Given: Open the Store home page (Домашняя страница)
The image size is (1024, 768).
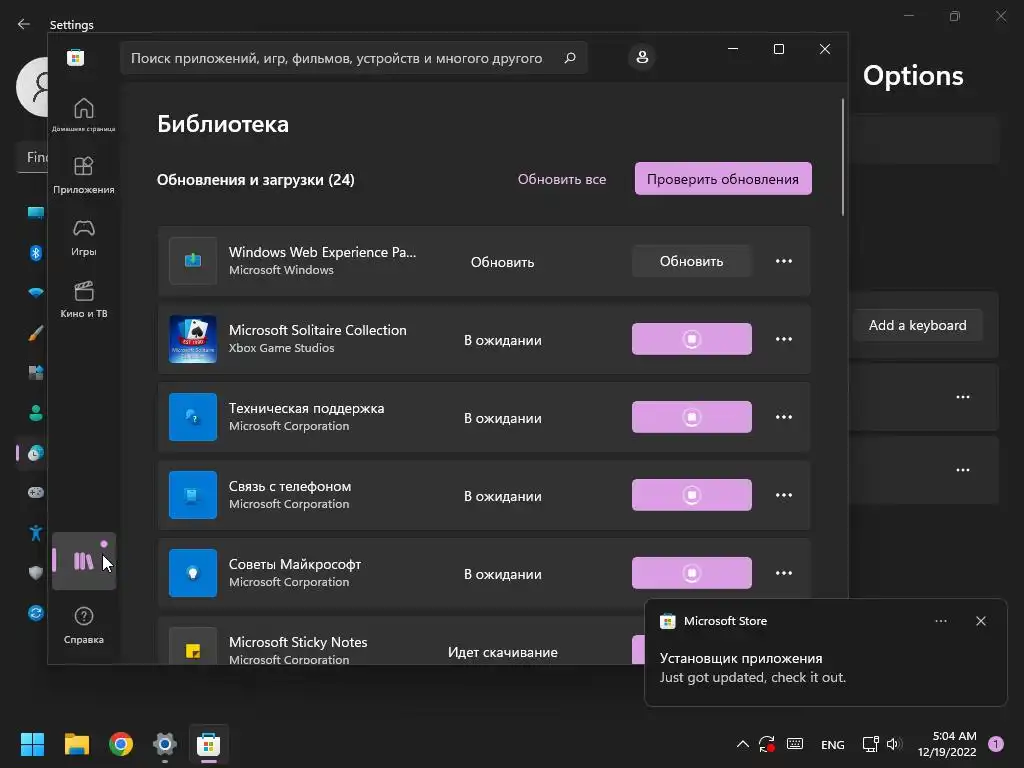Looking at the screenshot, I should pyautogui.click(x=84, y=114).
